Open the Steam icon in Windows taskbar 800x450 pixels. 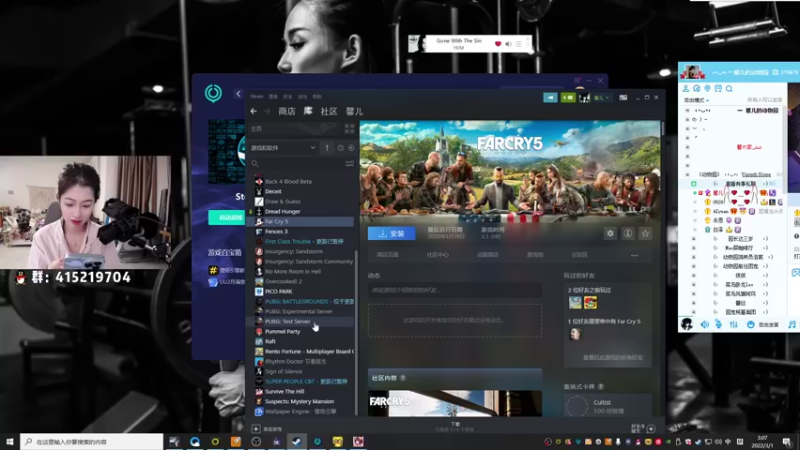point(296,441)
